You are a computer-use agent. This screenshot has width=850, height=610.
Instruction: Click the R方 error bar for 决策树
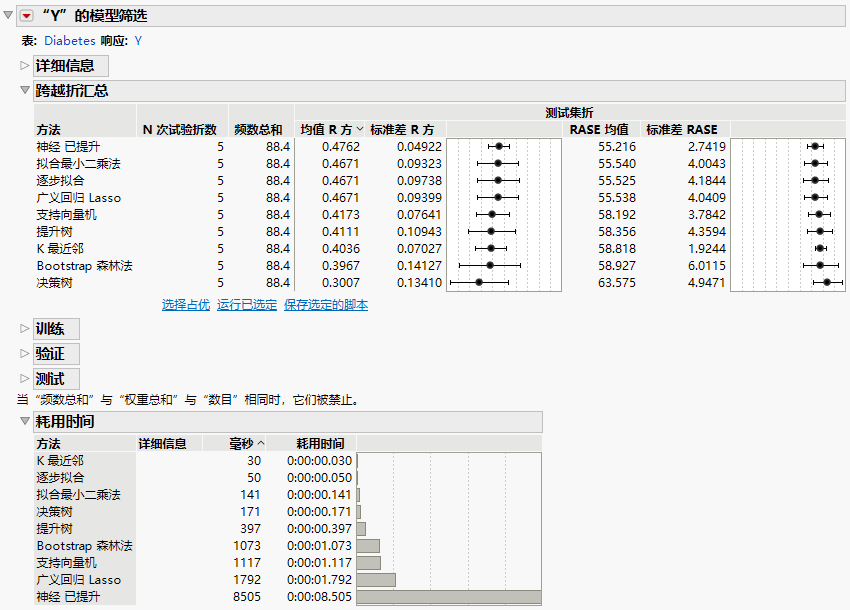point(479,282)
